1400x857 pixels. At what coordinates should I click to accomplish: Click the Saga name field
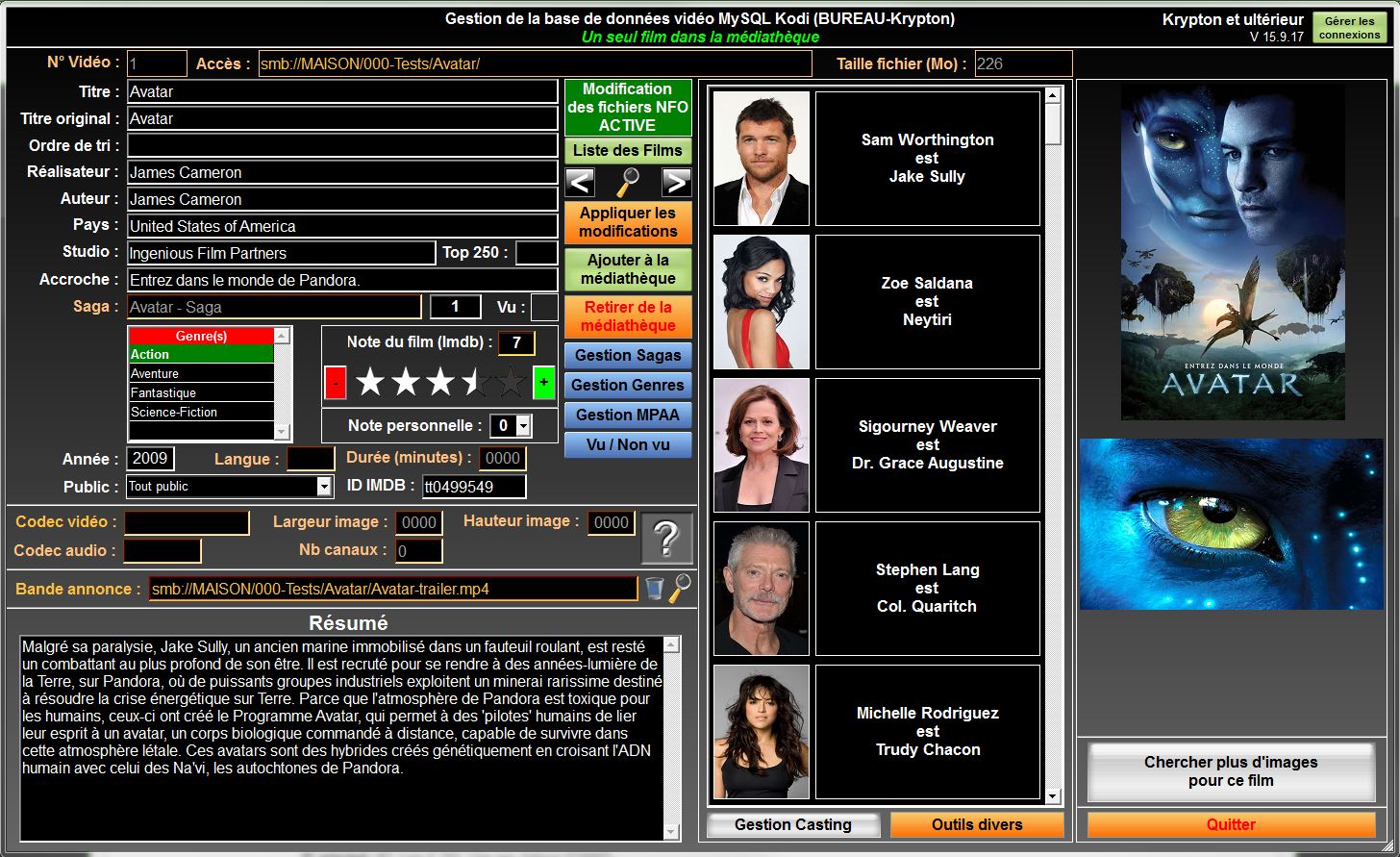(274, 307)
